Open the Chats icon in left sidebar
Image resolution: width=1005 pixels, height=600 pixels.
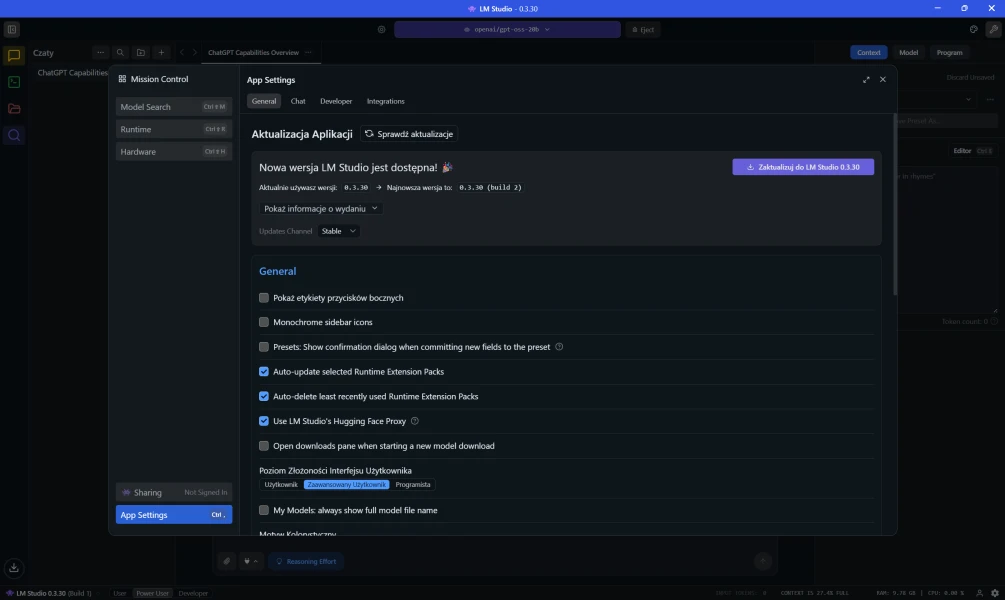[14, 56]
